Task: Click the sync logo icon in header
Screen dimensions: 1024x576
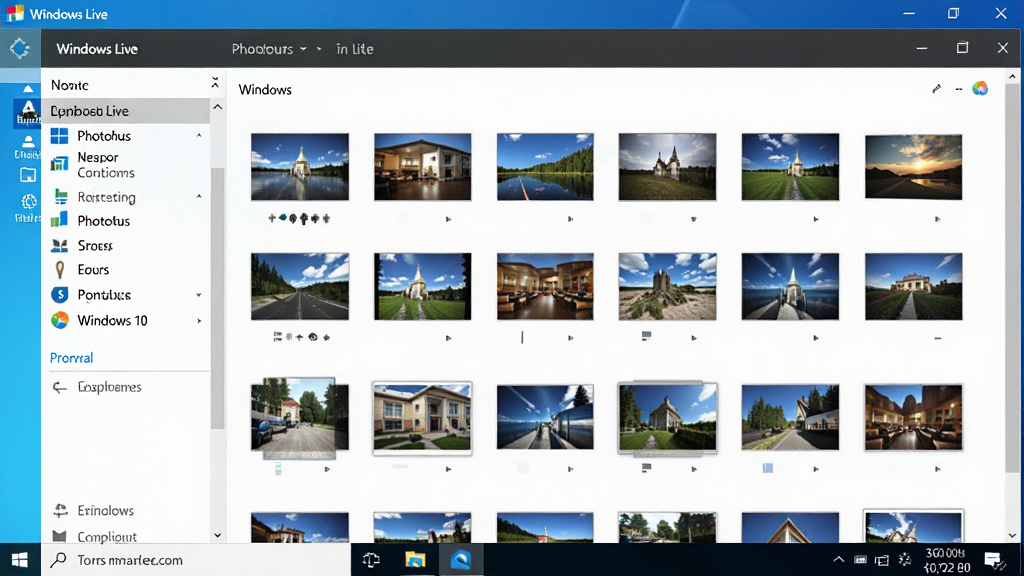Action: point(20,48)
